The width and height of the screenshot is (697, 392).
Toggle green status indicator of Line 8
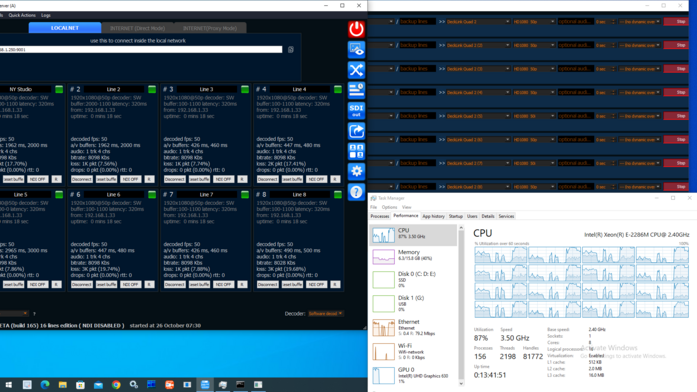tap(338, 195)
